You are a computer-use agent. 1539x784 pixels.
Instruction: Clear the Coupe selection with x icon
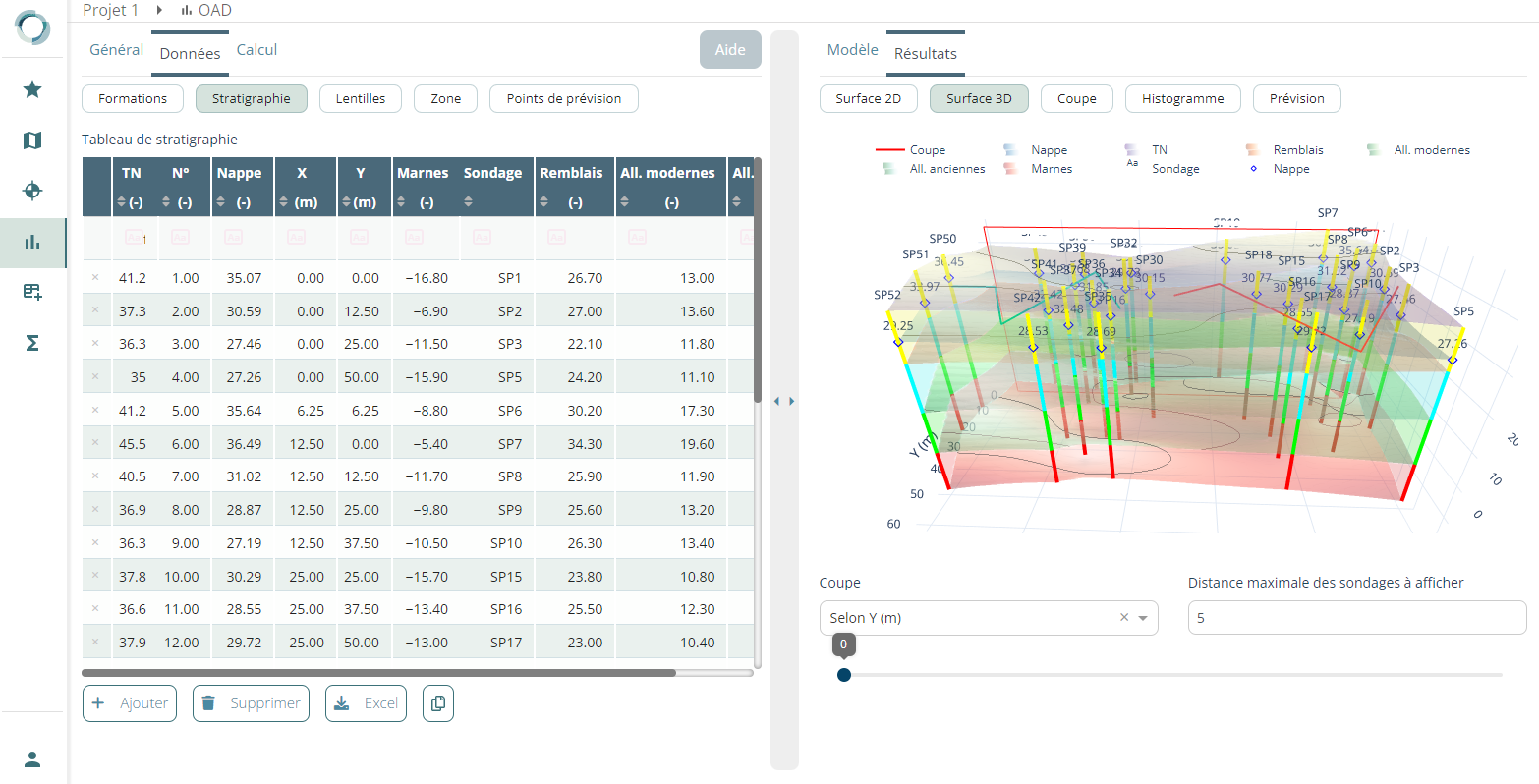[1124, 618]
